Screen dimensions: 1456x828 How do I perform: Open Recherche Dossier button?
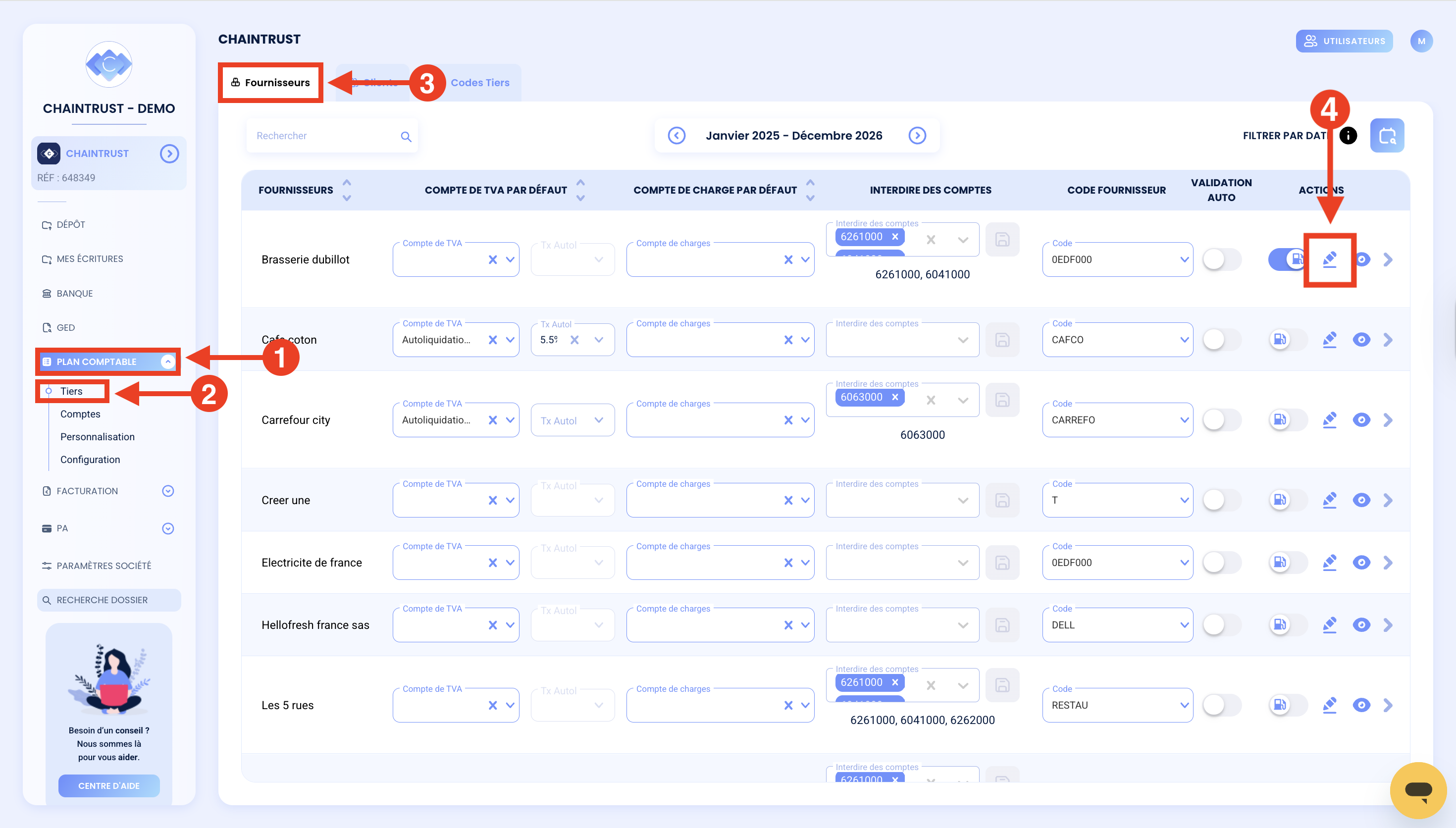point(108,600)
